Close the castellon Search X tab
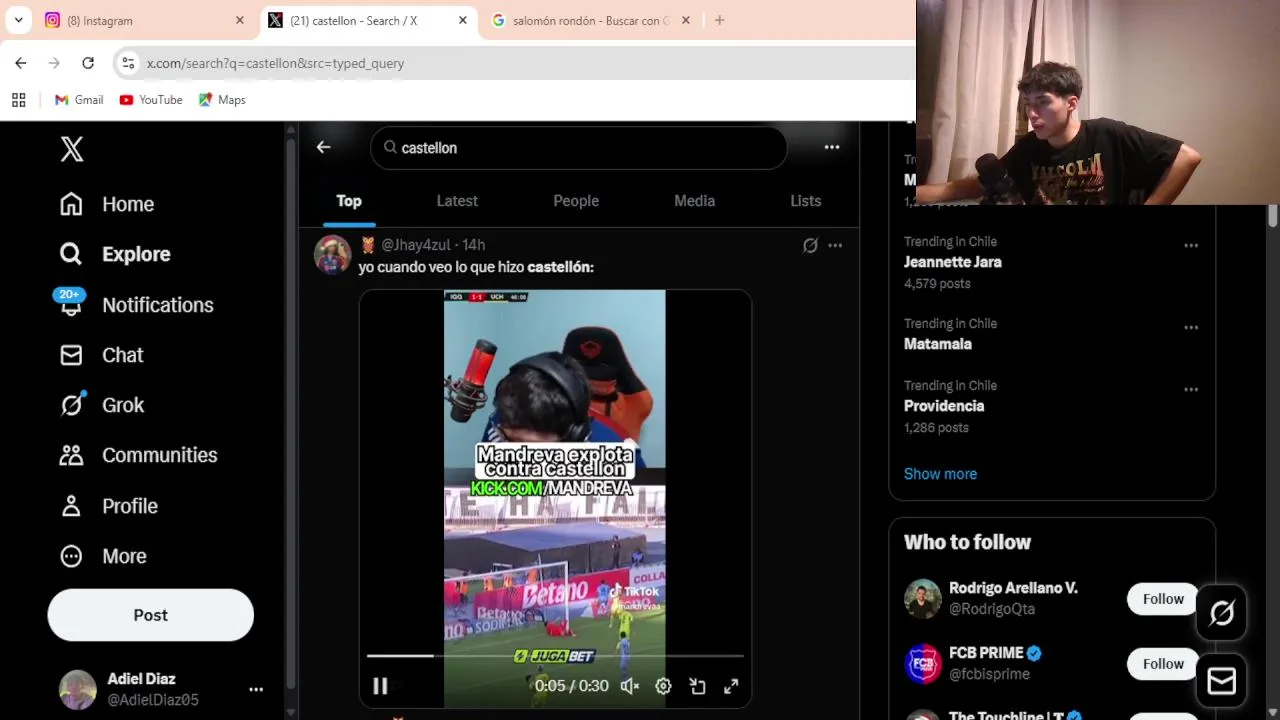 [x=461, y=20]
